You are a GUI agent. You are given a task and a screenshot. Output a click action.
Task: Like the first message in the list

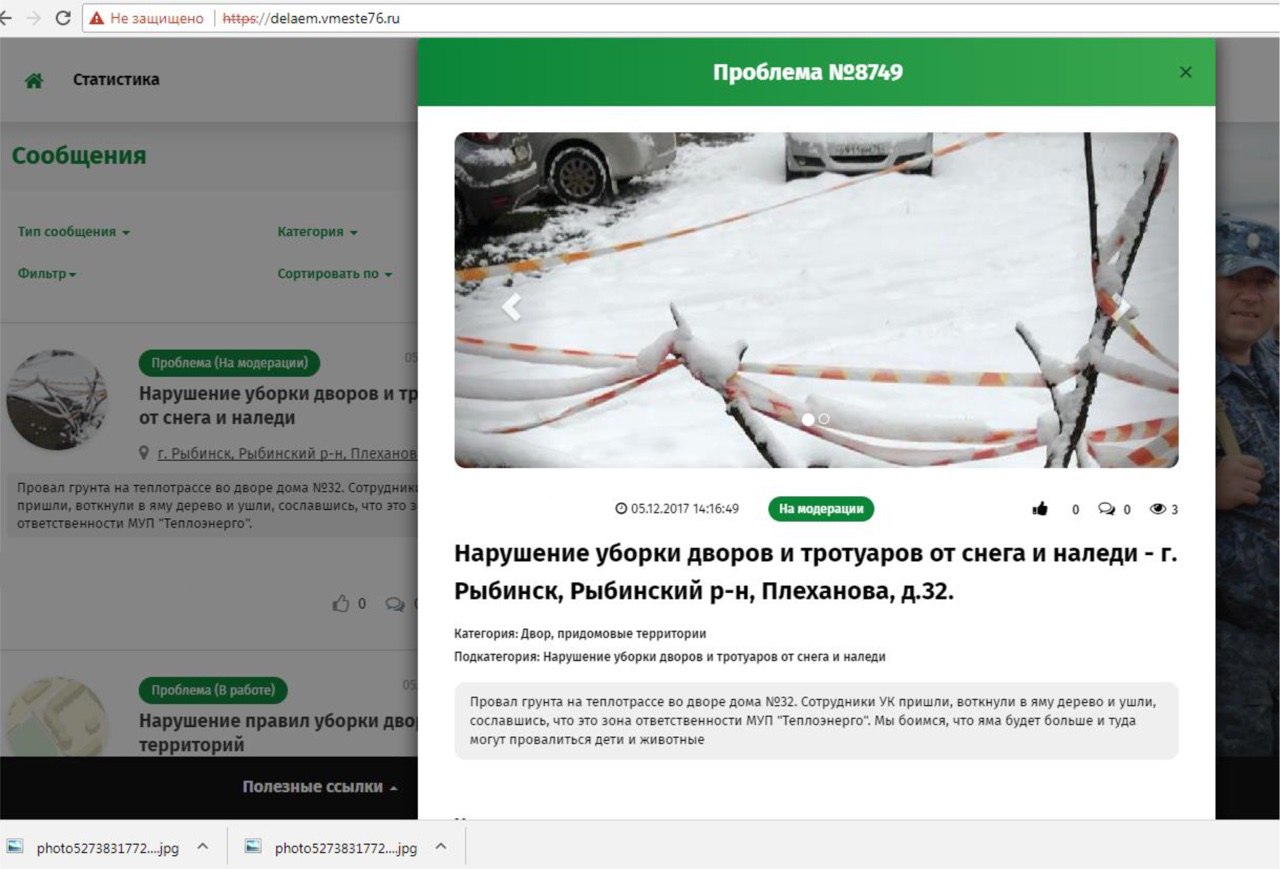342,604
